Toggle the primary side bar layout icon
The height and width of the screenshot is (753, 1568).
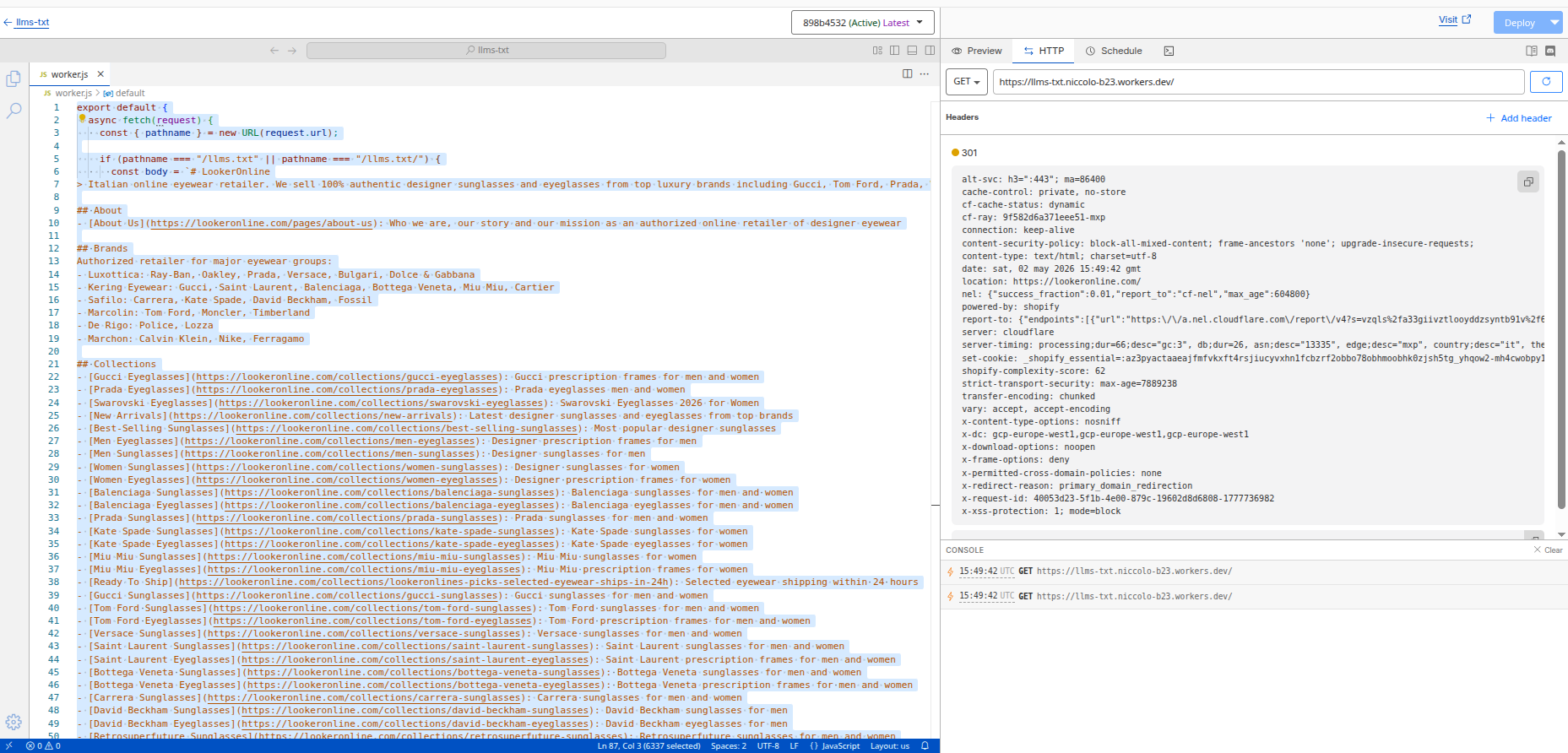(x=895, y=51)
